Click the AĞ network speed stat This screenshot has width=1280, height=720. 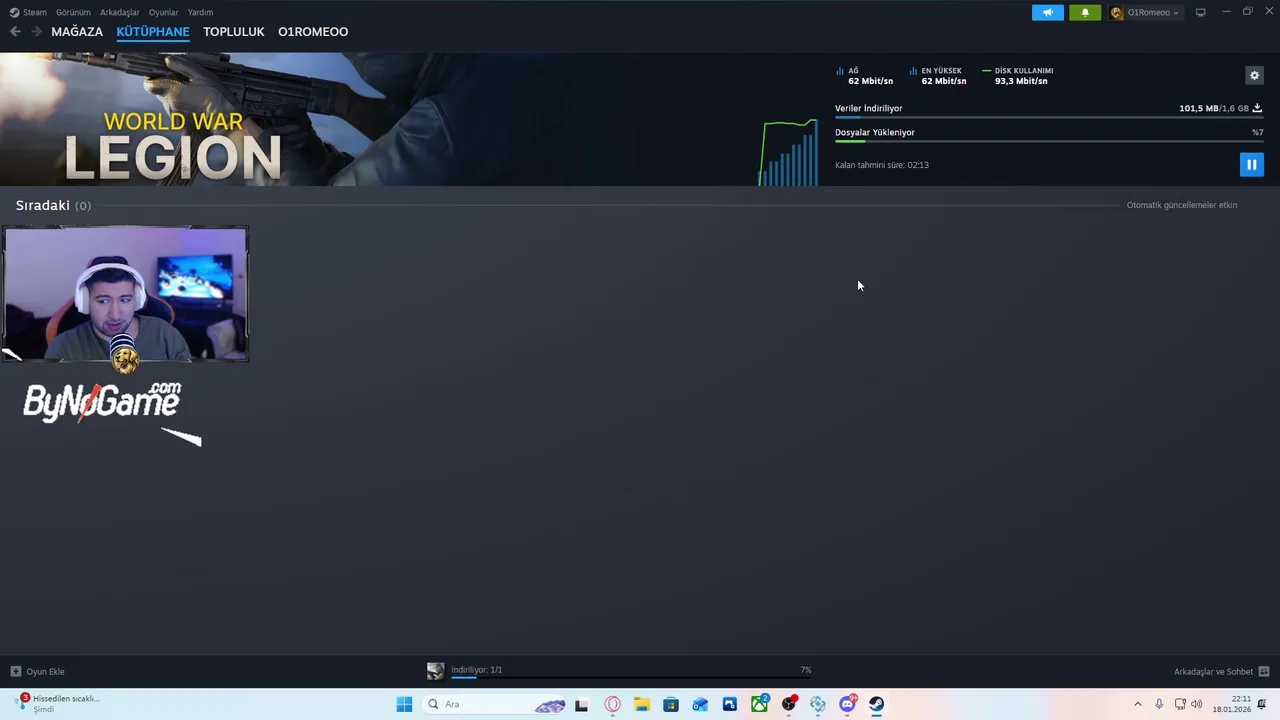click(x=865, y=76)
